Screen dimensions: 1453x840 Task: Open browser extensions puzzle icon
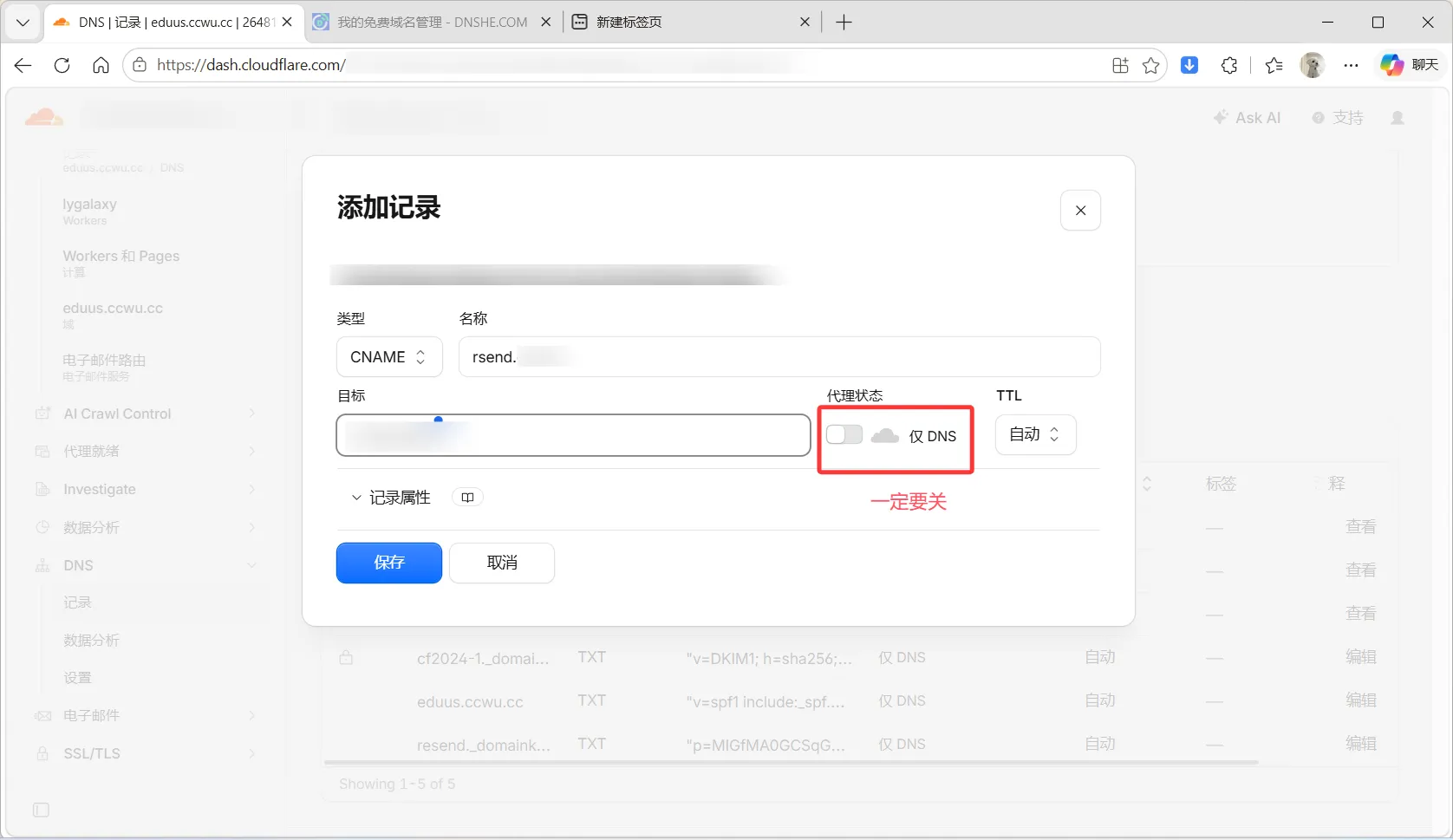pos(1229,65)
